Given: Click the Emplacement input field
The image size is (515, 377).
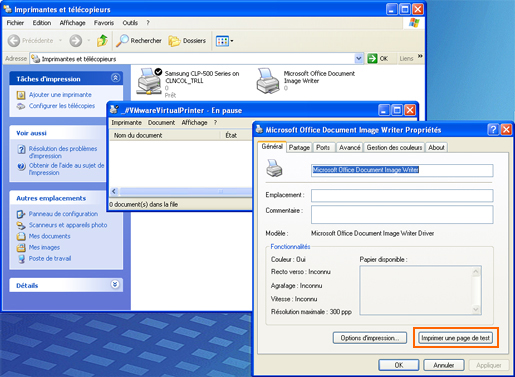Looking at the screenshot, I should click(x=402, y=195).
